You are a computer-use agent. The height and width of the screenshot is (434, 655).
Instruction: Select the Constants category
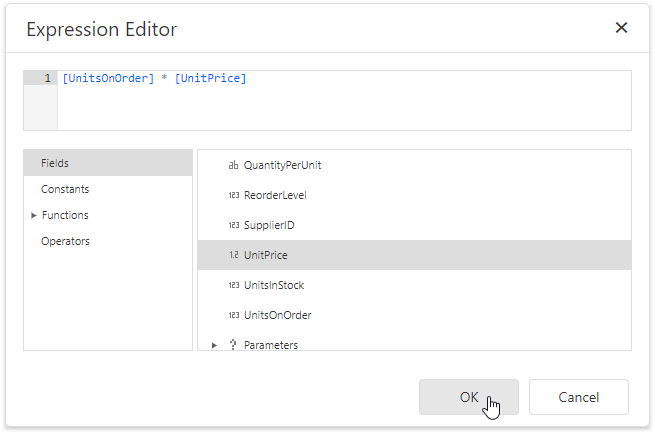click(65, 189)
